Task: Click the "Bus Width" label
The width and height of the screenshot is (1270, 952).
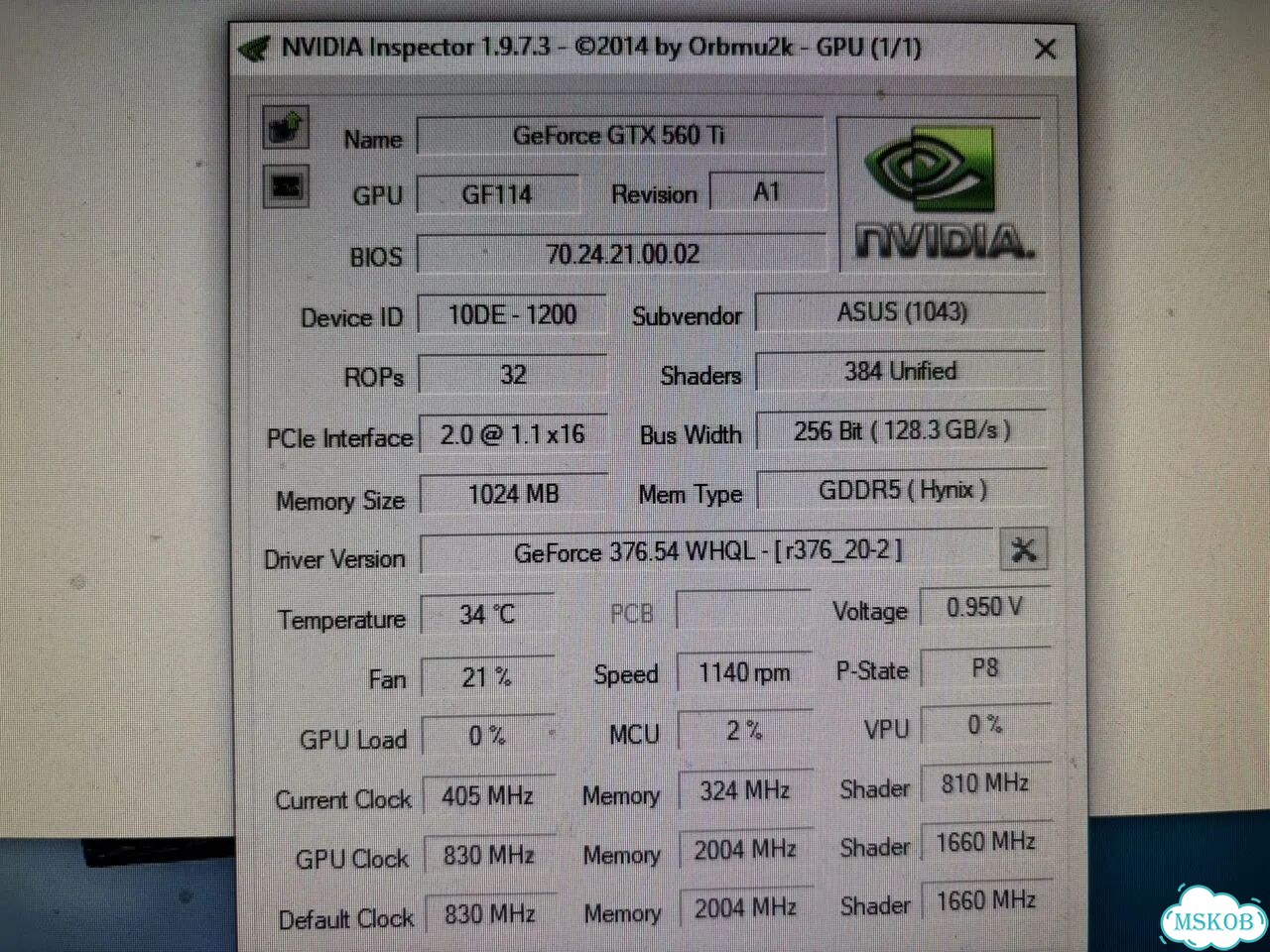Action: pyautogui.click(x=691, y=435)
